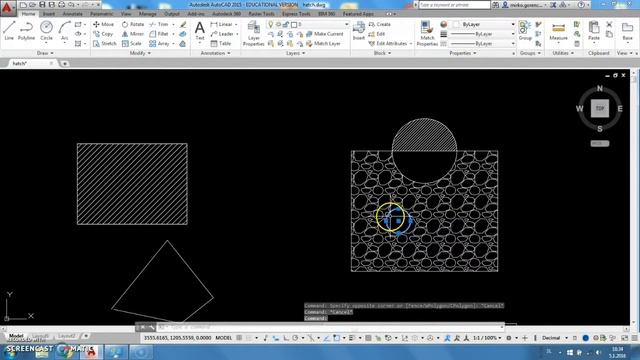
Task: Activate the Array tool
Action: tap(159, 43)
